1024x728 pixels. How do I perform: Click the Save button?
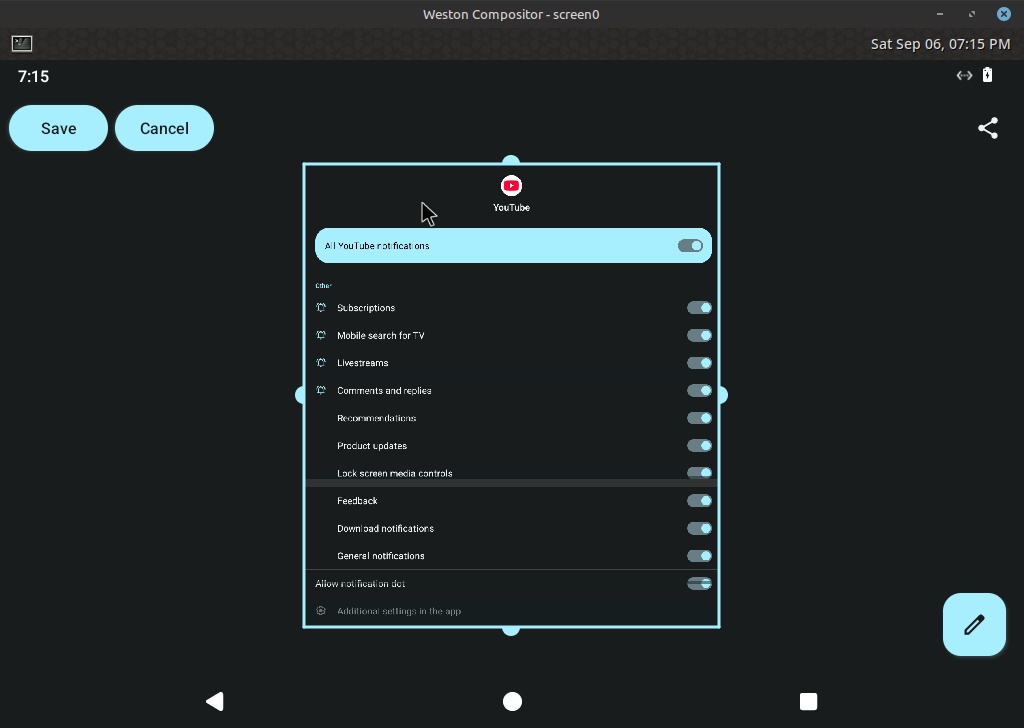tap(59, 128)
